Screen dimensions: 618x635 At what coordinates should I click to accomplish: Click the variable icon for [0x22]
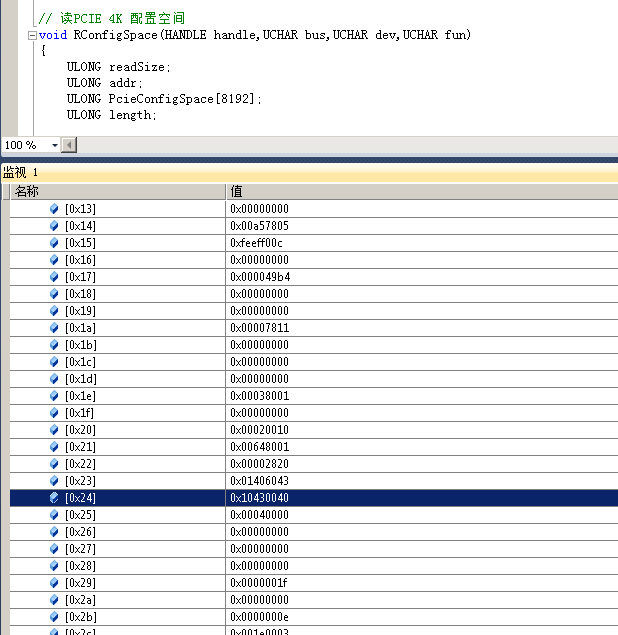pos(54,464)
